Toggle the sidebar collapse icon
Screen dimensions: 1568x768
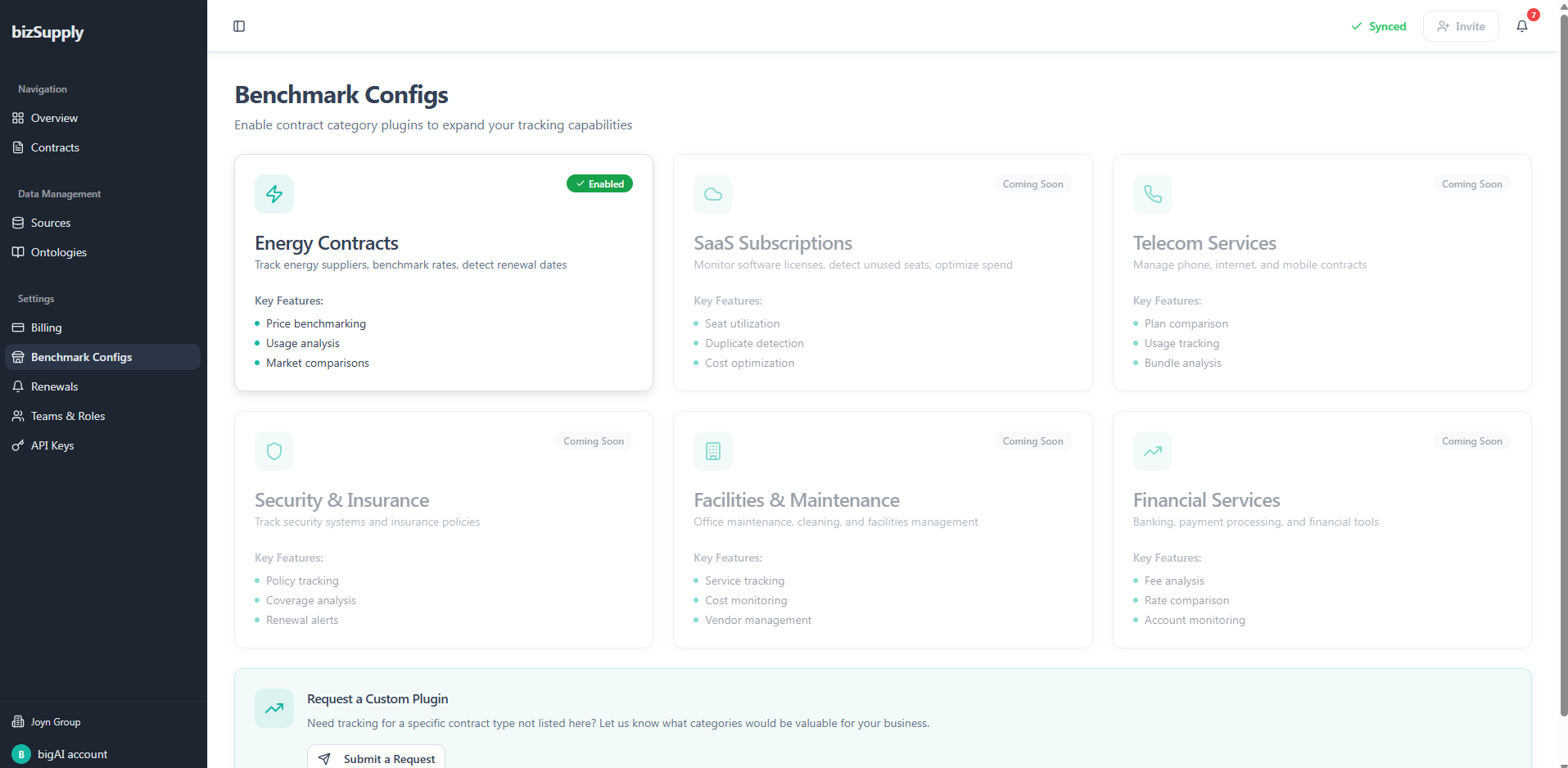(239, 26)
